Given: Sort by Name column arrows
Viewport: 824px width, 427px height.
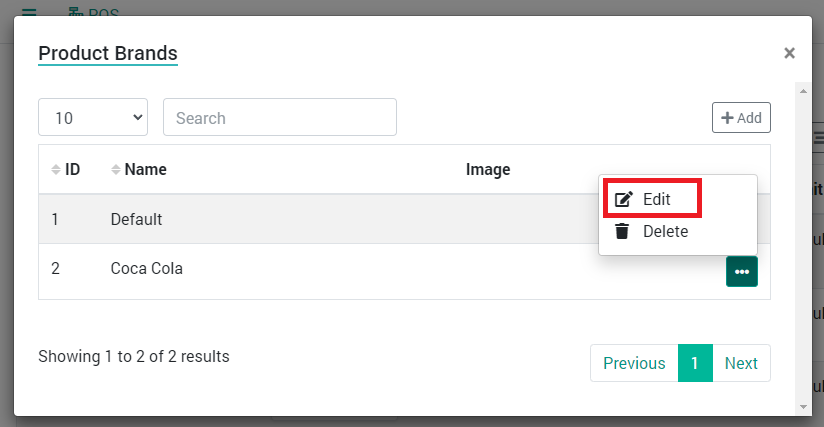Looking at the screenshot, I should pyautogui.click(x=116, y=169).
